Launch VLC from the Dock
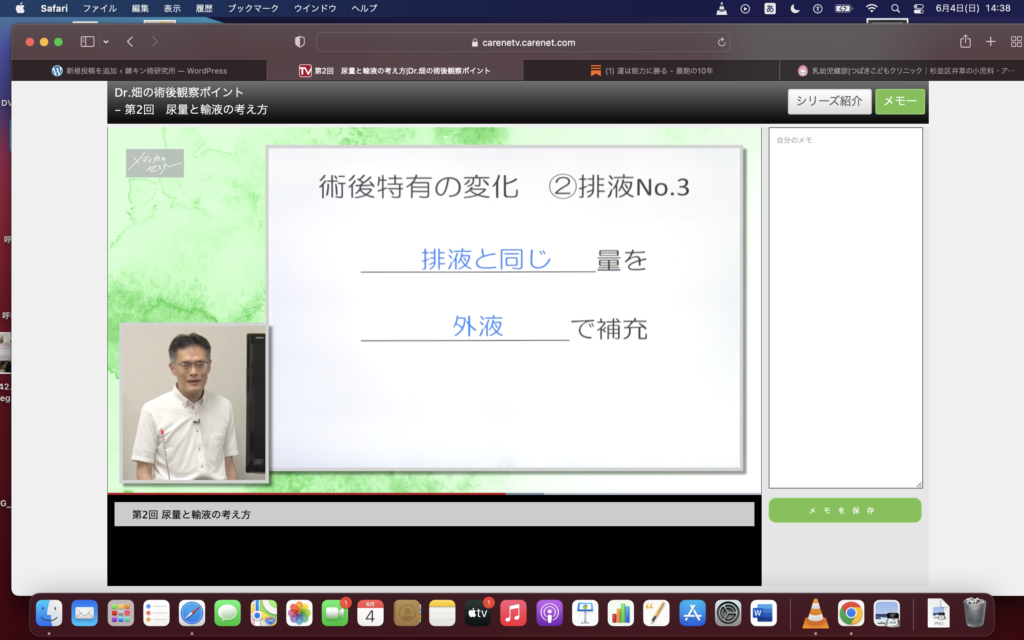The width and height of the screenshot is (1024, 640). click(816, 612)
